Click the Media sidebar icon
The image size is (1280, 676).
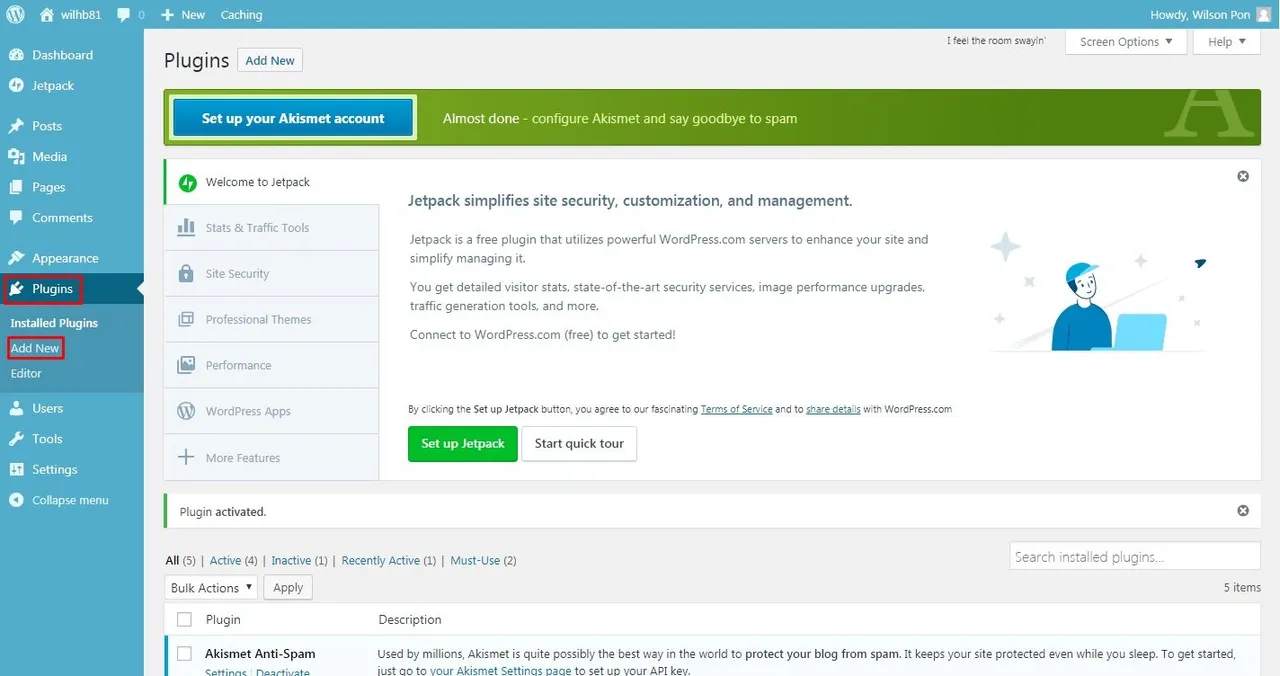pyautogui.click(x=16, y=157)
